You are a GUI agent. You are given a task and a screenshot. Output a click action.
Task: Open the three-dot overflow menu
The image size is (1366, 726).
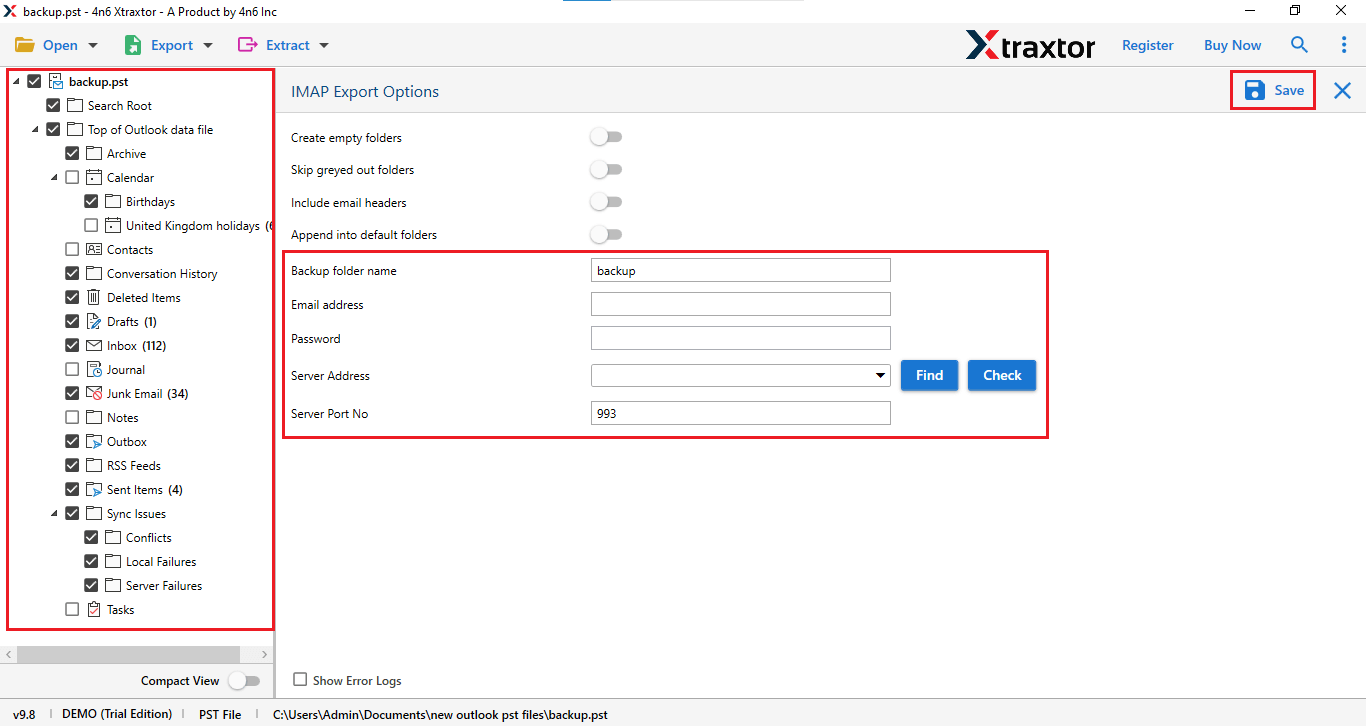click(x=1343, y=44)
